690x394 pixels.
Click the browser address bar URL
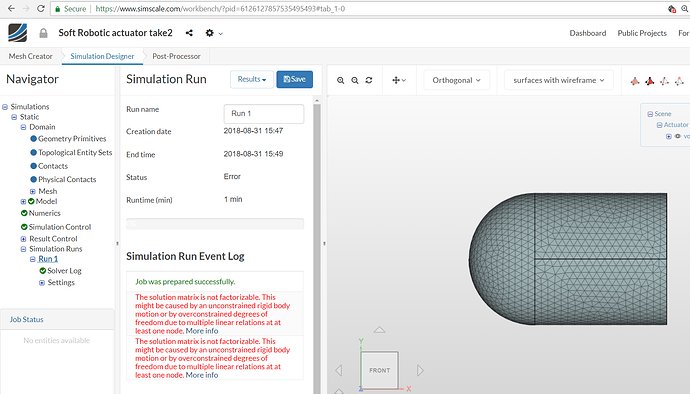220,8
